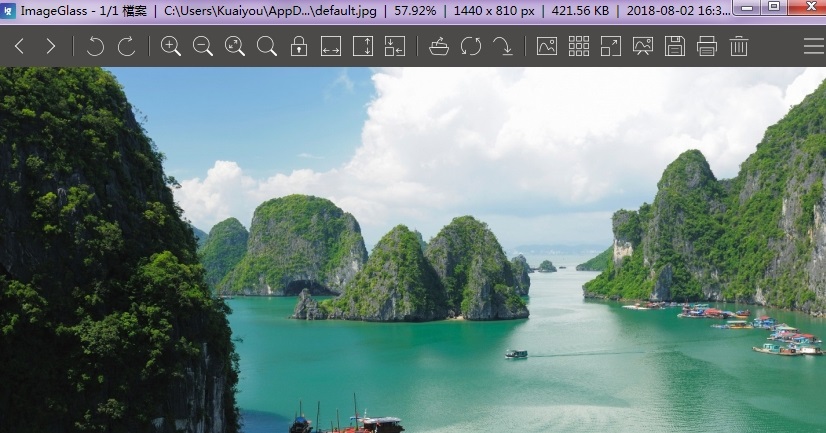Open an image file from the toolbar
Viewport: 826px width, 433px height.
point(439,46)
